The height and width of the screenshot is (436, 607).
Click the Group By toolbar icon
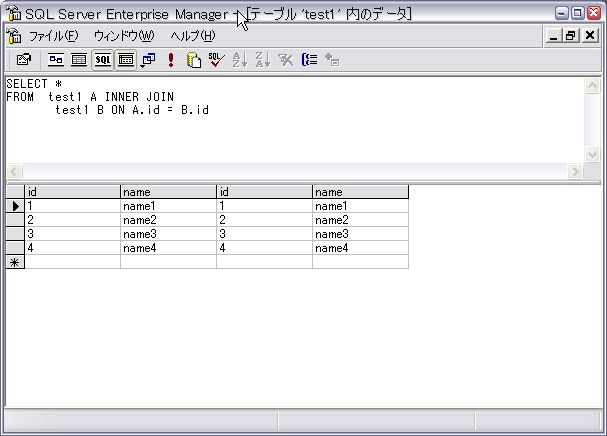click(309, 60)
